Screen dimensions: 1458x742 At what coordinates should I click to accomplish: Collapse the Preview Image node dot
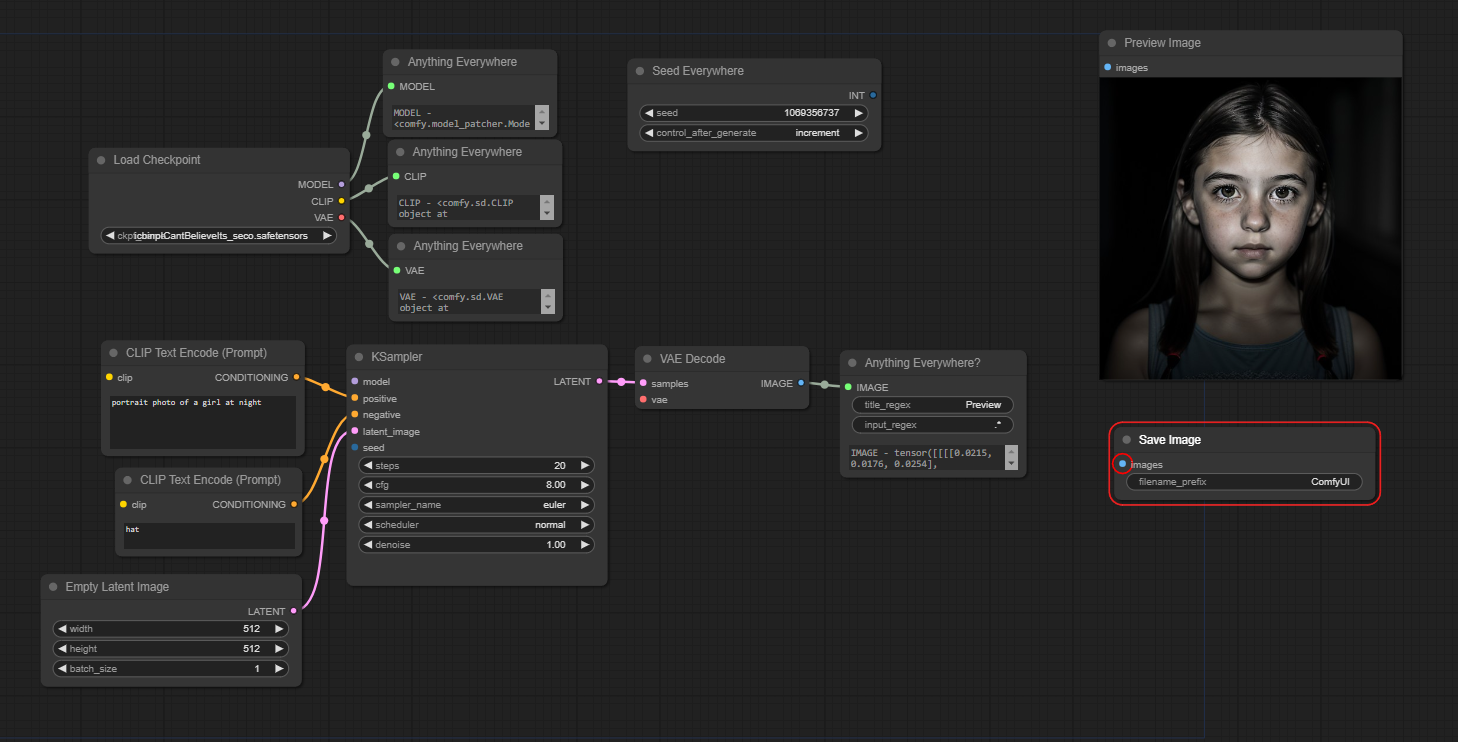coord(1111,43)
